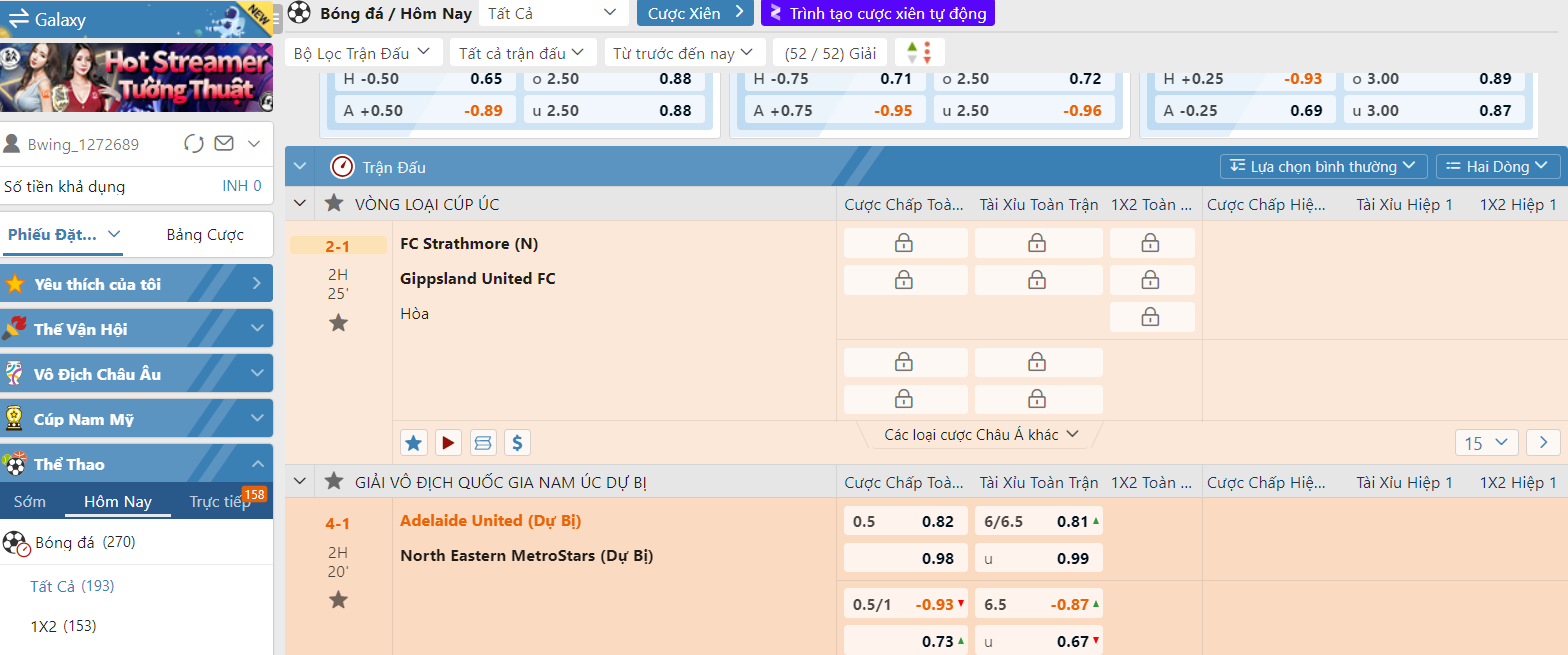Click the statistics list icon under FC Strathmore match
Screen dimensions: 1568x655
coord(483,442)
